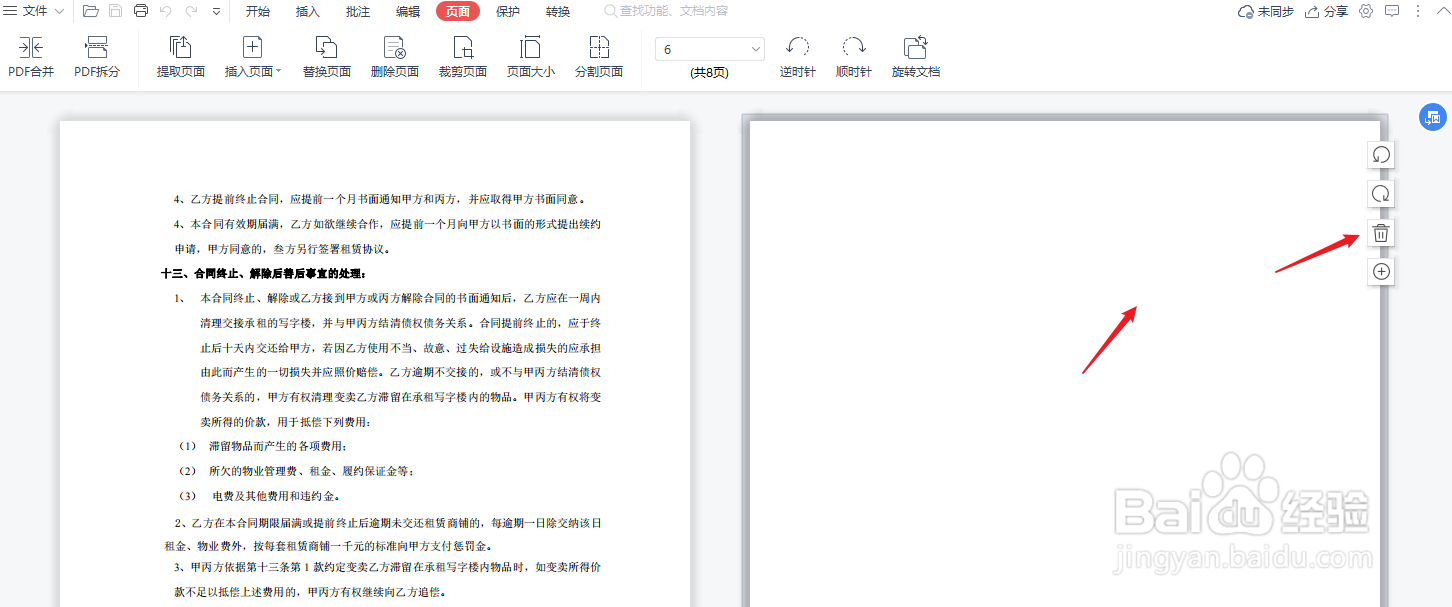Open the 裁剪页面 crop page tool

tap(462, 55)
